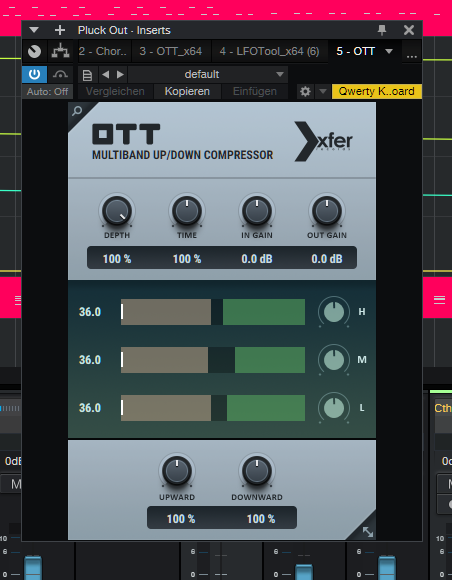Open the inserts window menu arrow
The image size is (452, 580).
34,30
